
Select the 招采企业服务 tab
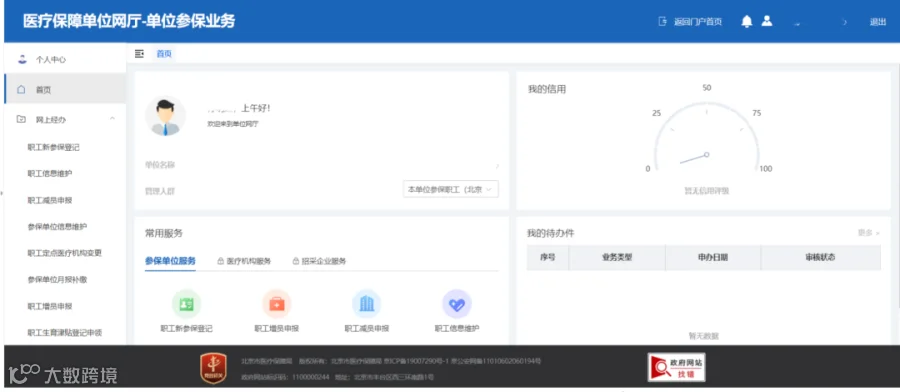point(324,261)
